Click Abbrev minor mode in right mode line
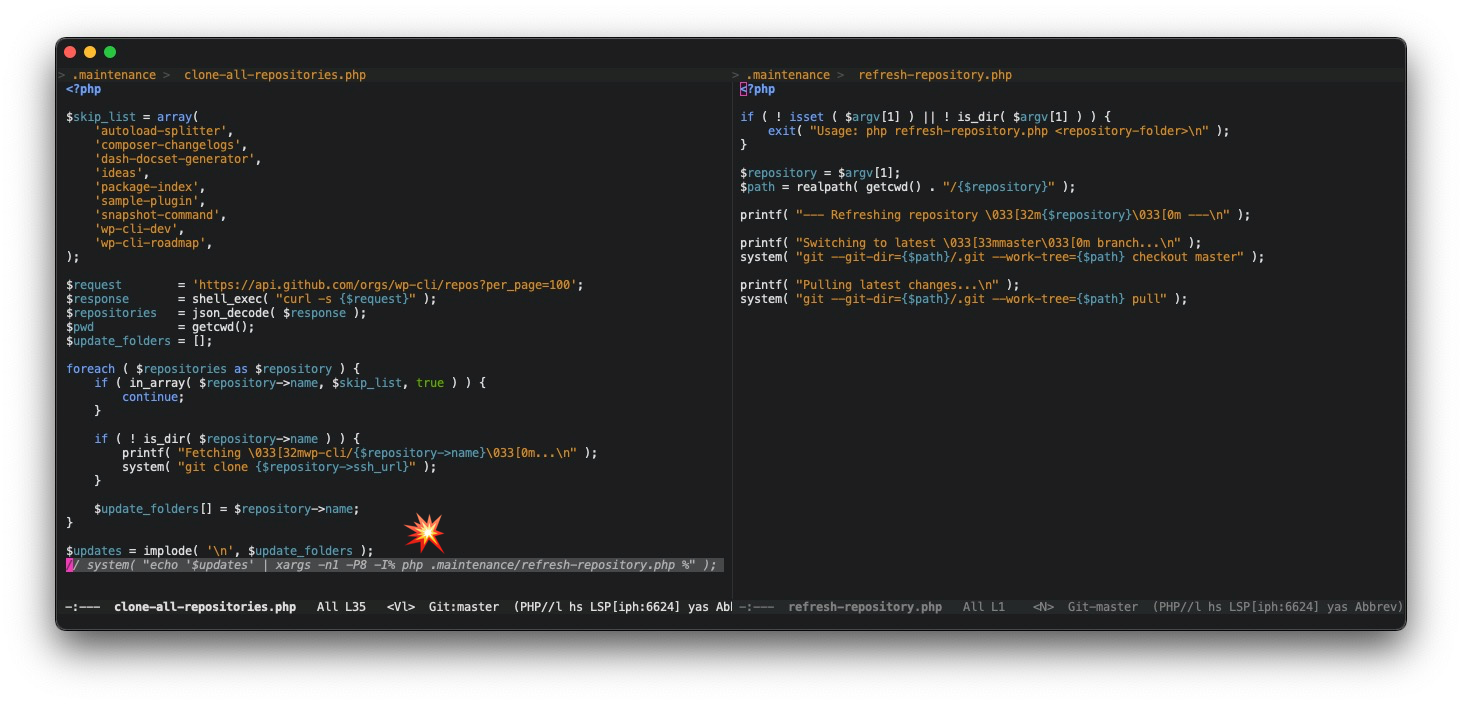This screenshot has width=1462, height=704. coord(1376,607)
